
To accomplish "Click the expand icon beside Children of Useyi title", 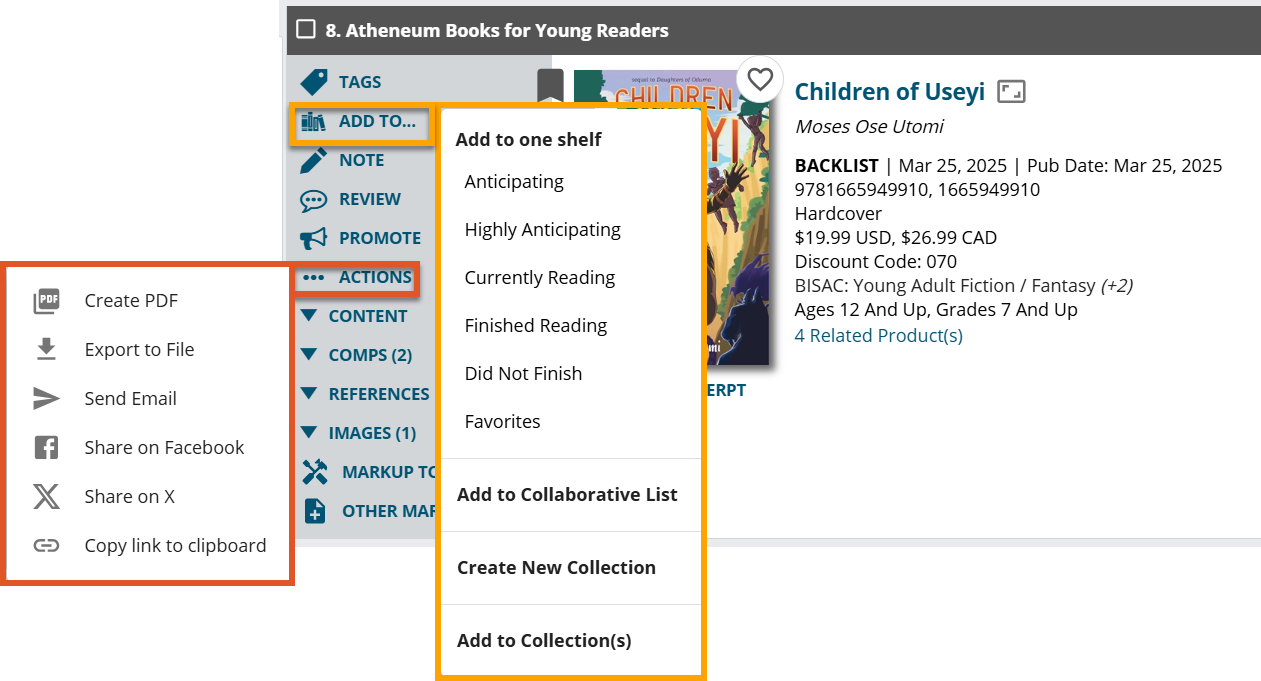I will [x=1012, y=93].
